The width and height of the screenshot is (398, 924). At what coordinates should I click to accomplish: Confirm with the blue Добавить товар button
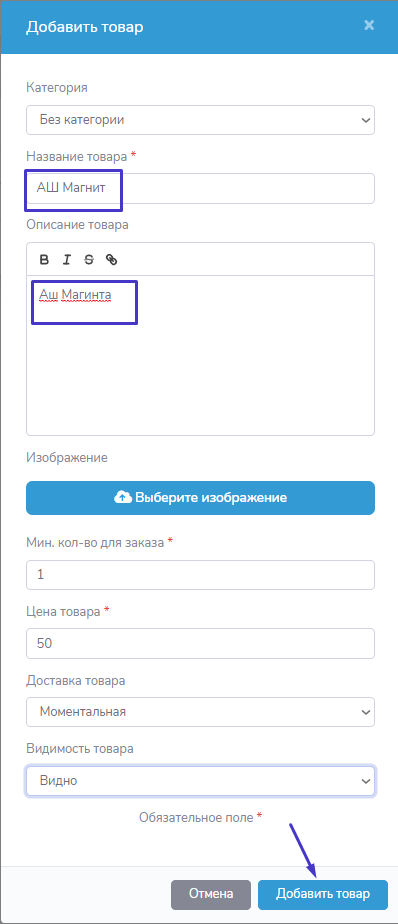[323, 894]
